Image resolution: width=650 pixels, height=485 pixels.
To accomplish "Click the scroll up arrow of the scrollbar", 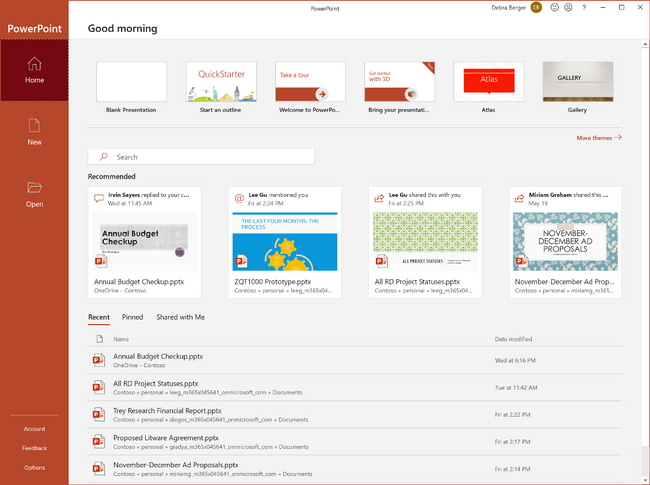I will click(x=645, y=44).
